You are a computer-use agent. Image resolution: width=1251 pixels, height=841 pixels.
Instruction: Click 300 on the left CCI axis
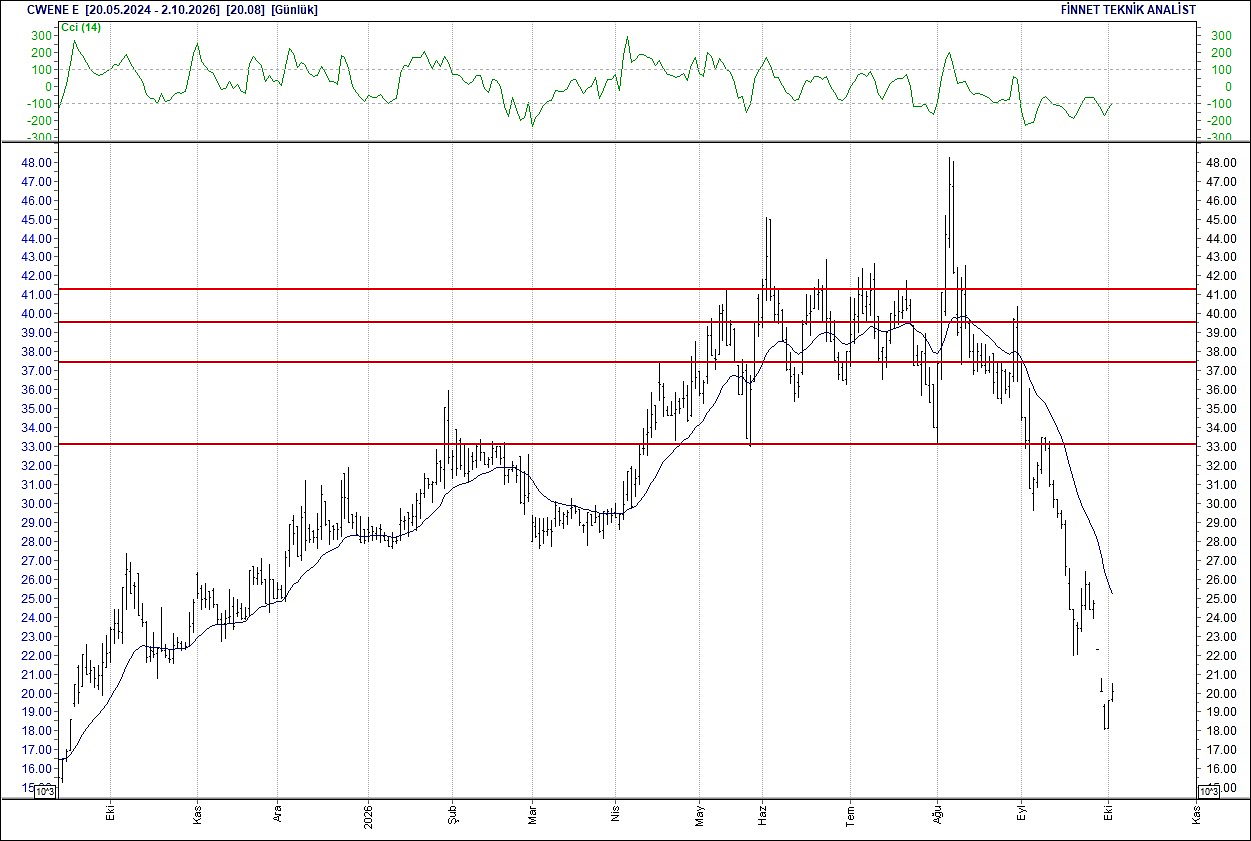coord(42,36)
